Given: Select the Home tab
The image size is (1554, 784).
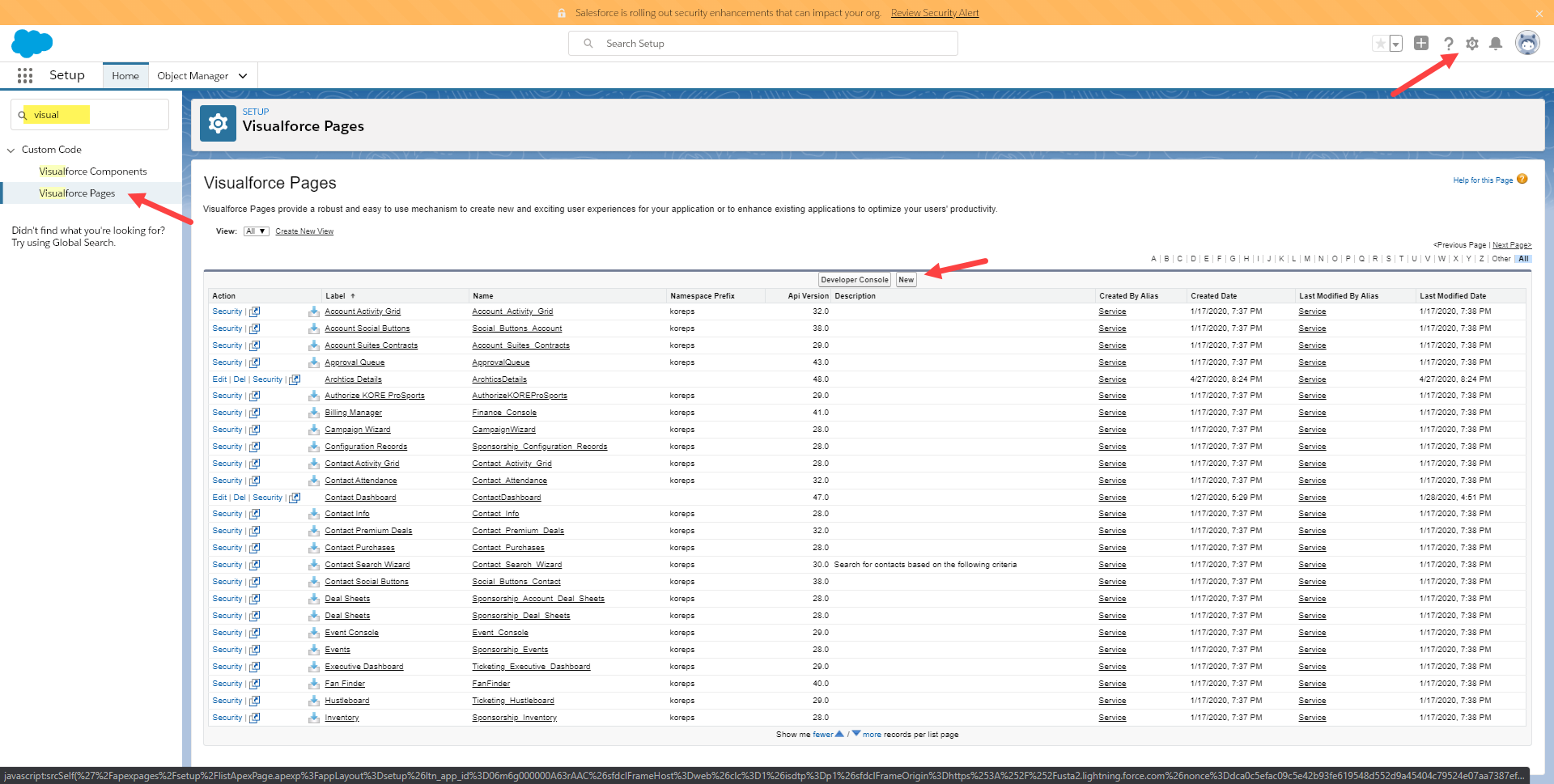Looking at the screenshot, I should click(x=125, y=76).
